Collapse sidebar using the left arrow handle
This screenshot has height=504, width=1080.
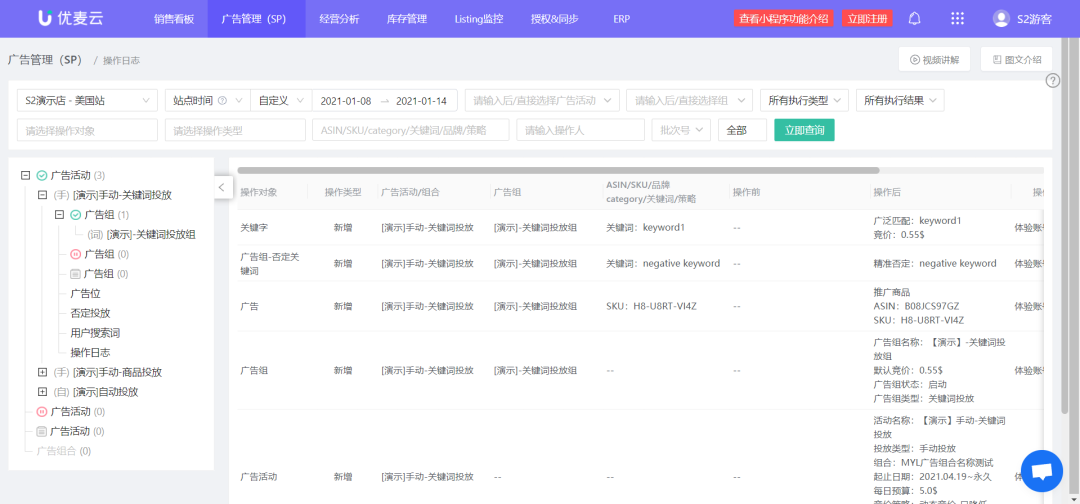point(223,187)
